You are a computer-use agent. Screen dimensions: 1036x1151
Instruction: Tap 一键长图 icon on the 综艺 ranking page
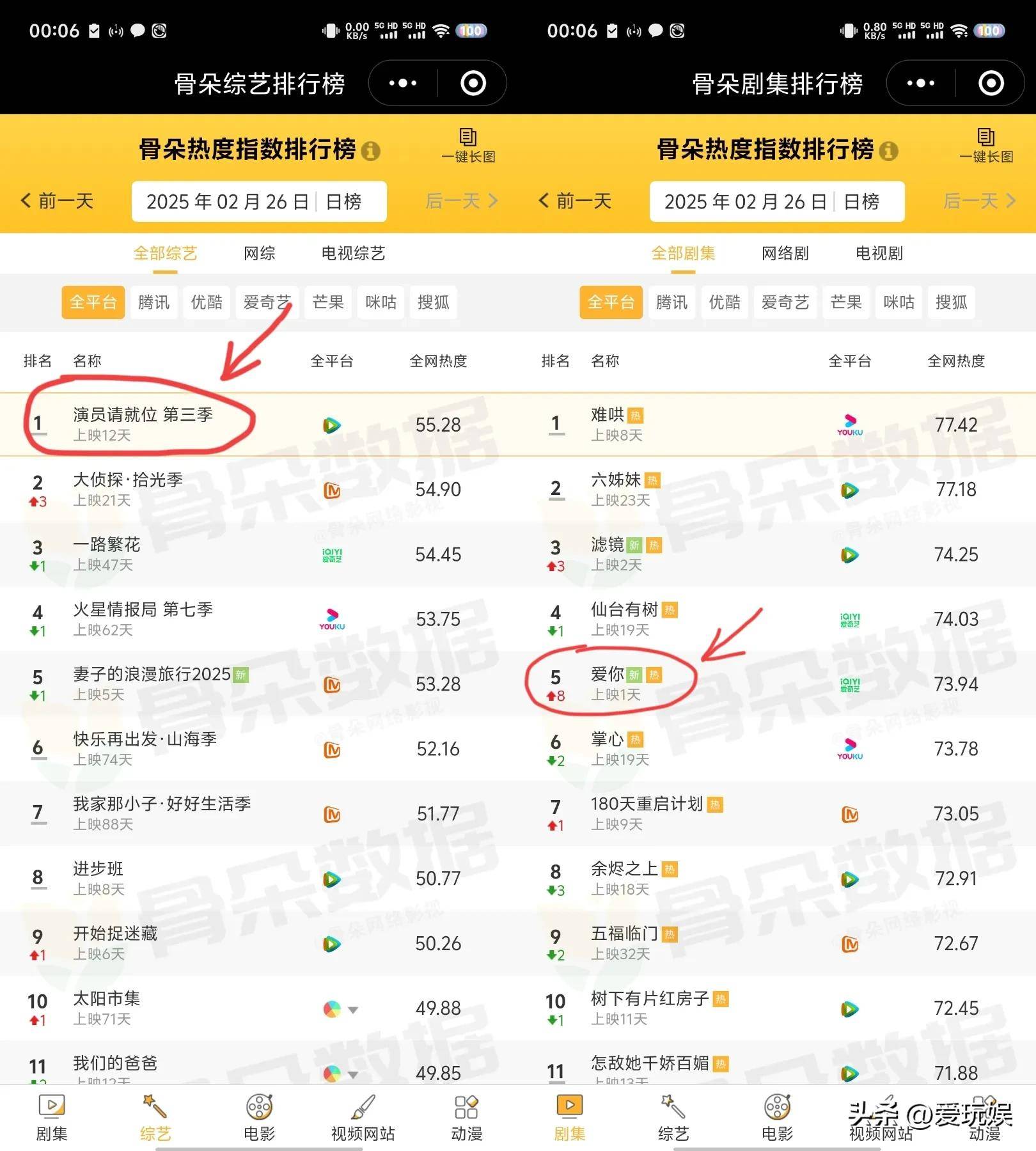click(468, 146)
